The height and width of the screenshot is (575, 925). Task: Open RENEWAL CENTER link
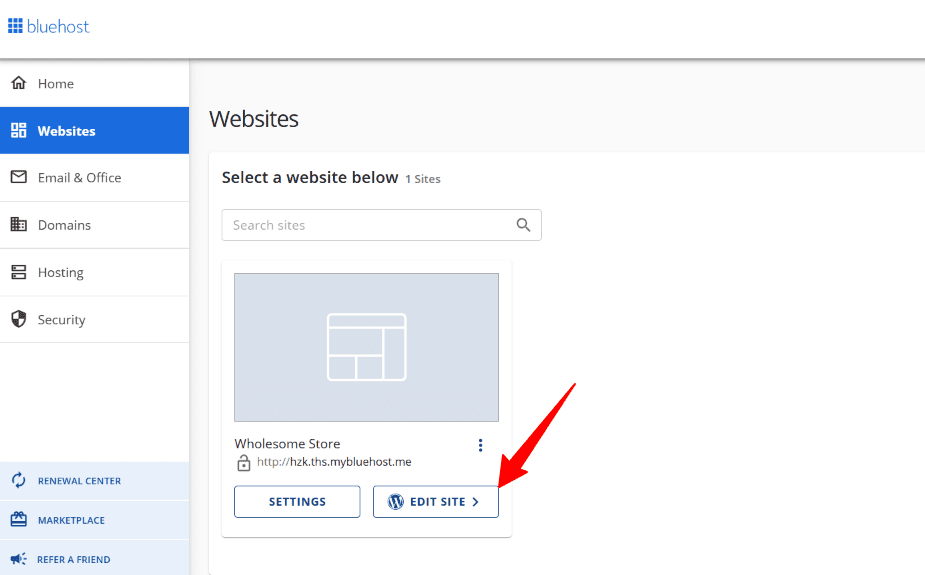click(x=94, y=481)
